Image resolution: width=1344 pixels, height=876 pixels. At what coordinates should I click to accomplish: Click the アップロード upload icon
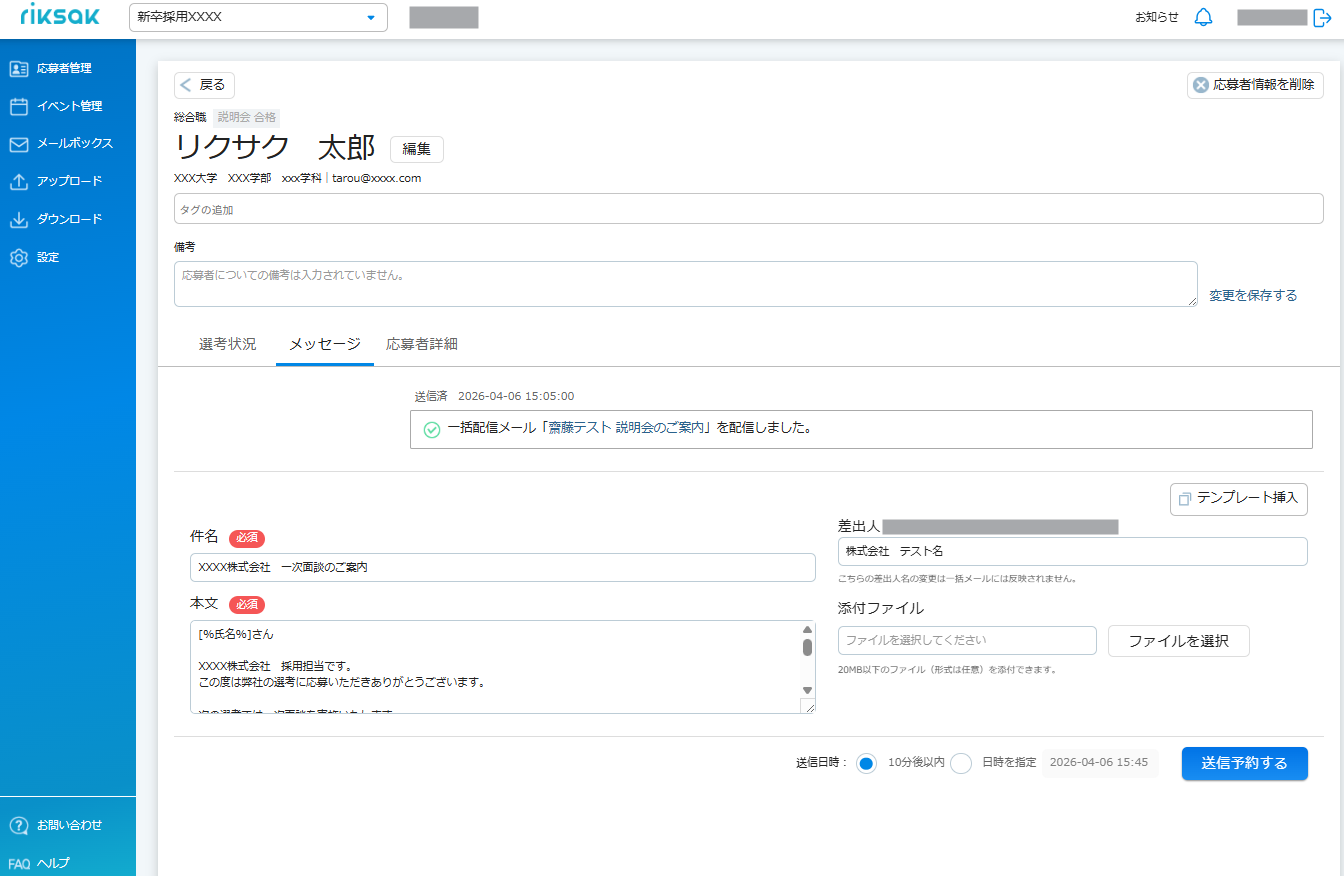click(x=18, y=182)
